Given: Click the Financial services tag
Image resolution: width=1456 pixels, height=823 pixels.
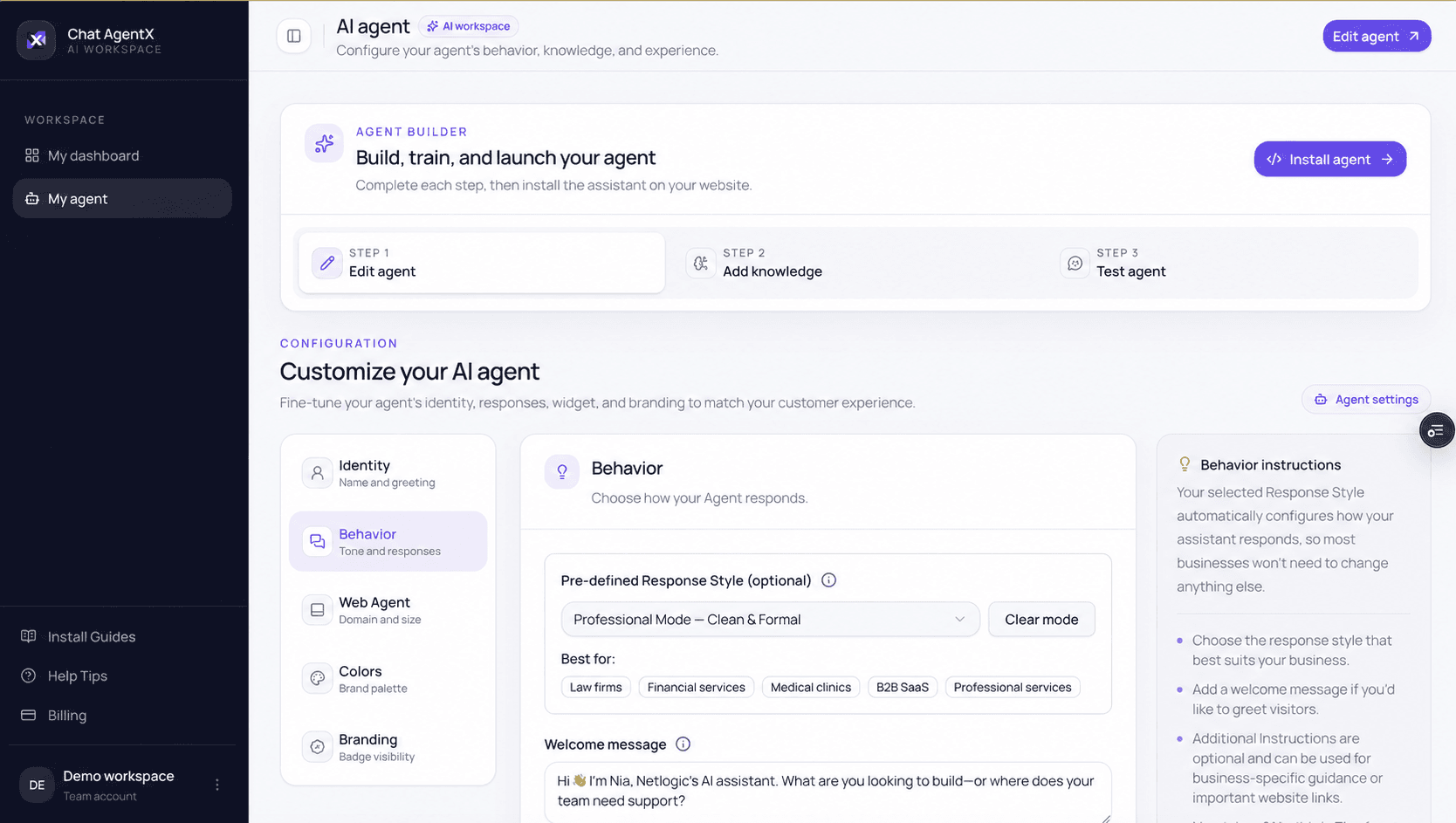Looking at the screenshot, I should tap(697, 687).
